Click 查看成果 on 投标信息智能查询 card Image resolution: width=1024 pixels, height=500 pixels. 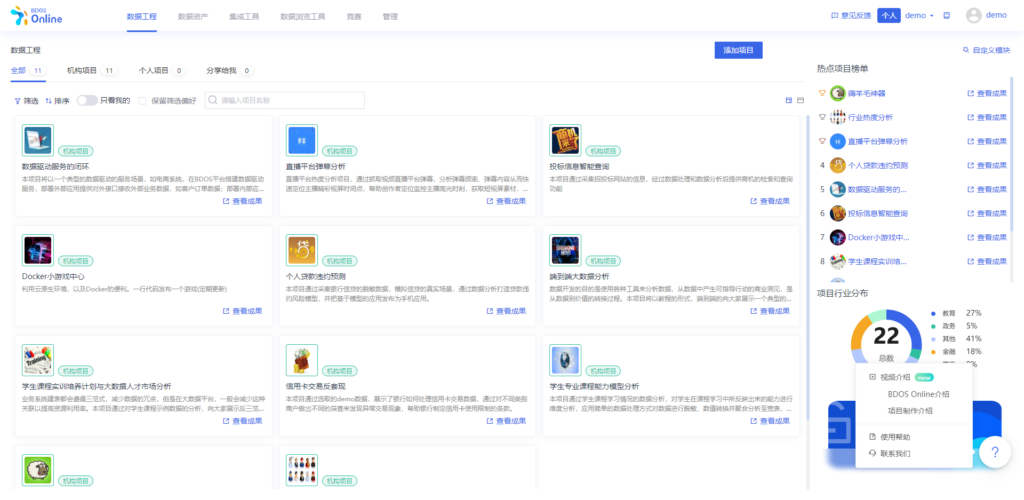(x=770, y=201)
